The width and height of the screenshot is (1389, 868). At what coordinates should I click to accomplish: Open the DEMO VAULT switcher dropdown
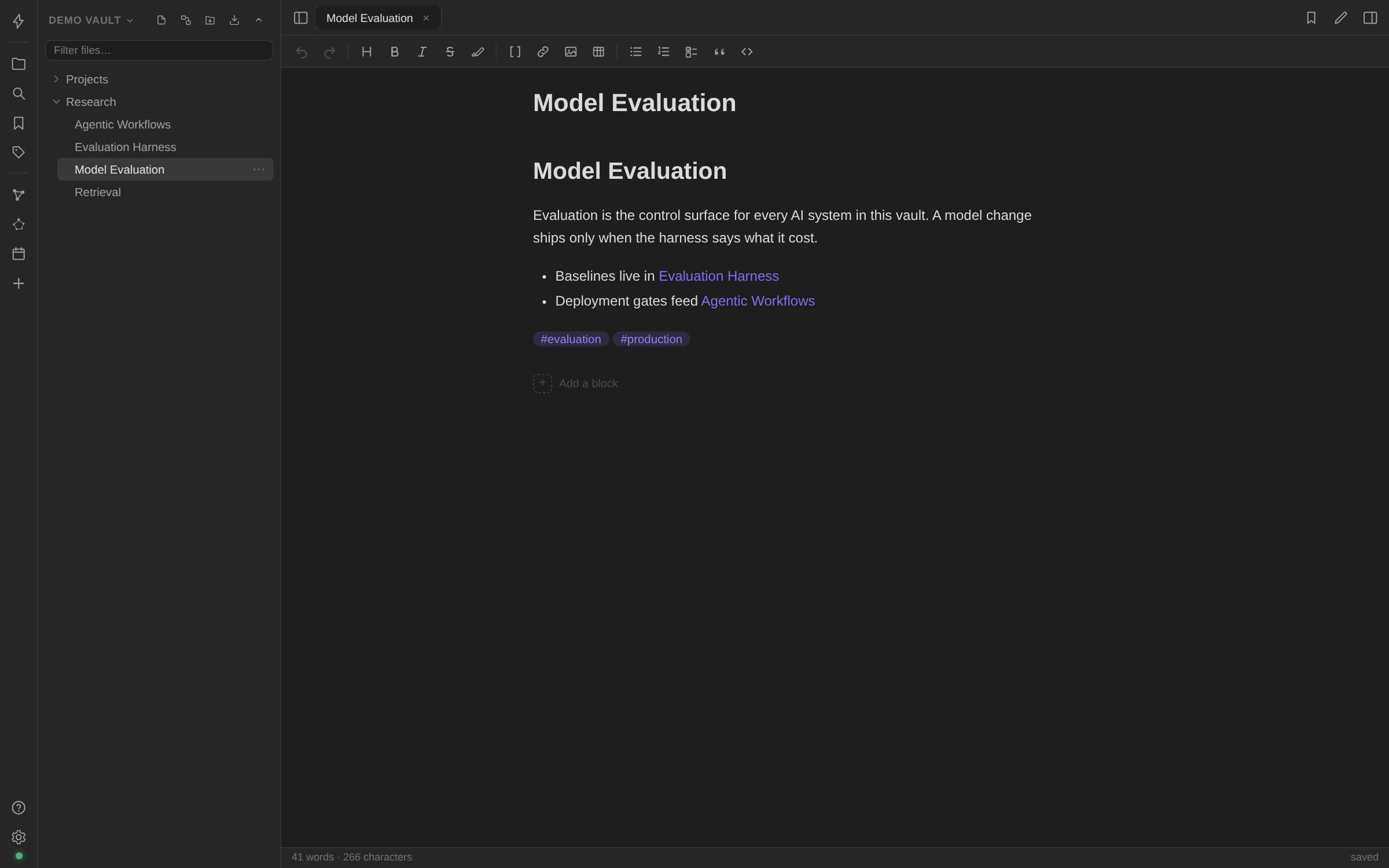[91, 20]
